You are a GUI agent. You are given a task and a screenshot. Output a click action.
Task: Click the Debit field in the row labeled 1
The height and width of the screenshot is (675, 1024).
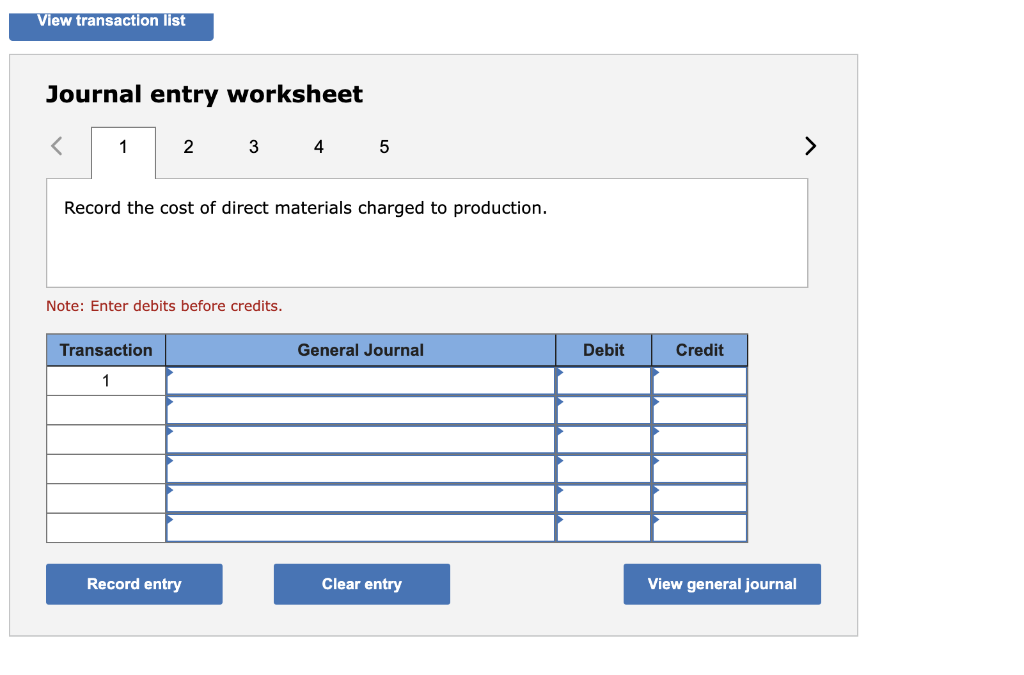603,381
